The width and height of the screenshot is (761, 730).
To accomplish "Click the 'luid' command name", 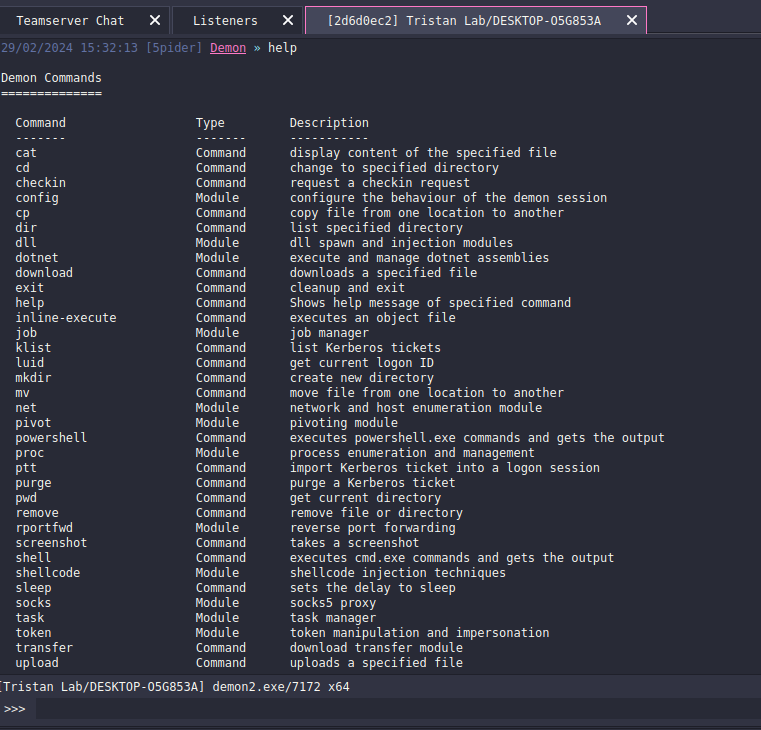I will 30,363.
